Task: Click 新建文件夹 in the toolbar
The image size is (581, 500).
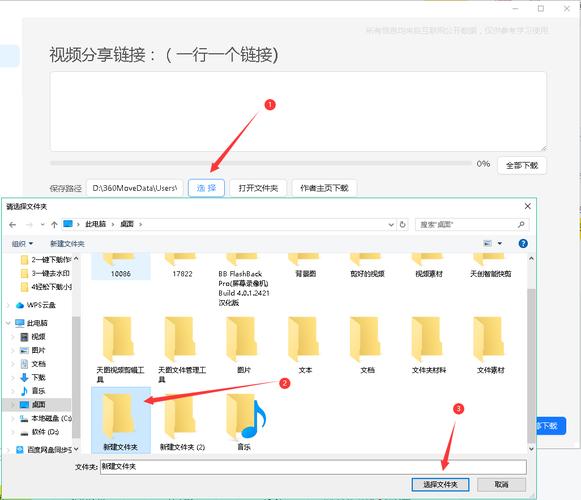Action: [x=67, y=244]
